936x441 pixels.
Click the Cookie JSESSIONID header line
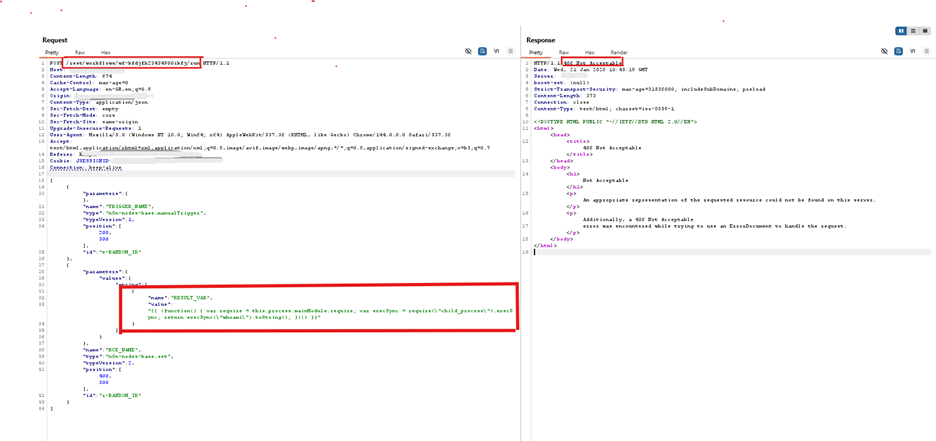click(x=136, y=161)
